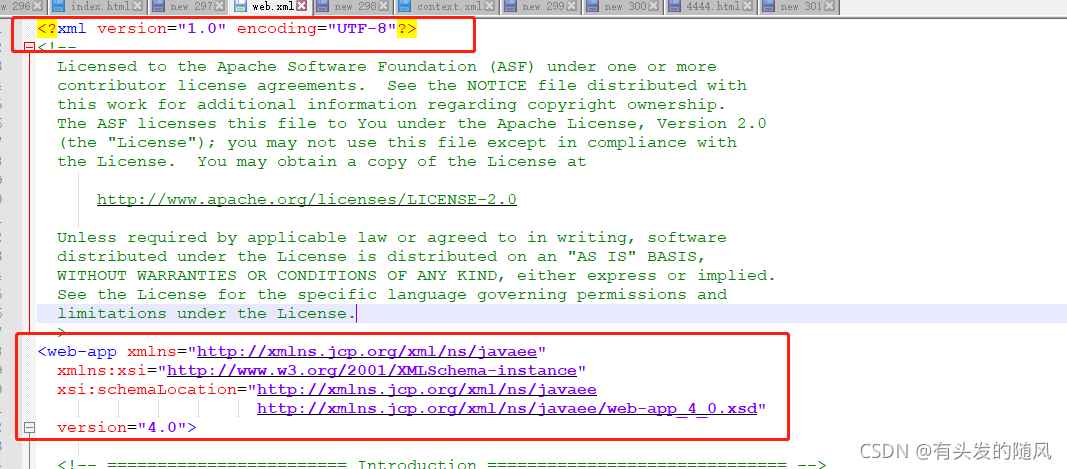The height and width of the screenshot is (469, 1067).
Task: Switch to the new 301 tab
Action: [x=799, y=7]
